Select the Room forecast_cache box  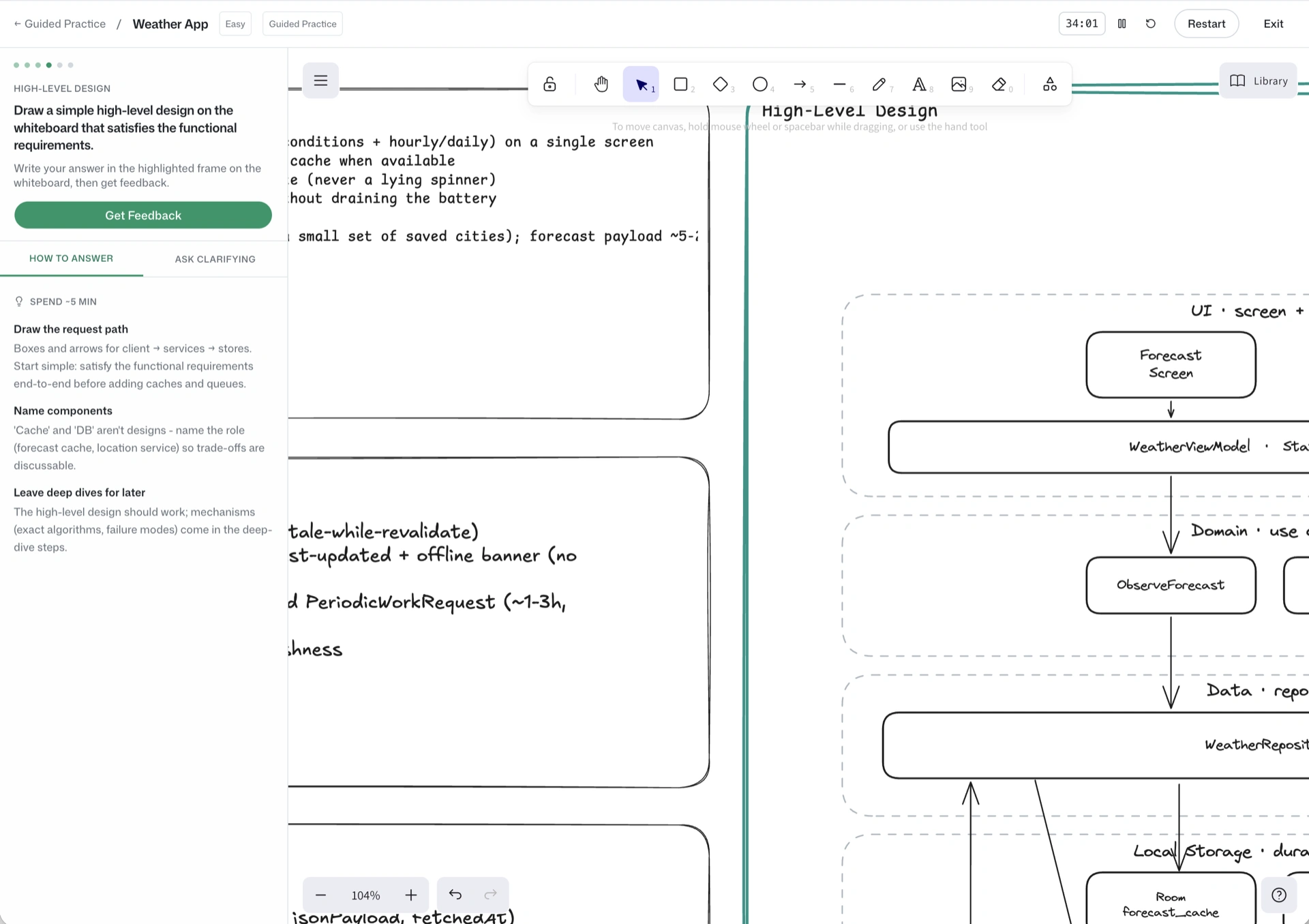coord(1171,899)
